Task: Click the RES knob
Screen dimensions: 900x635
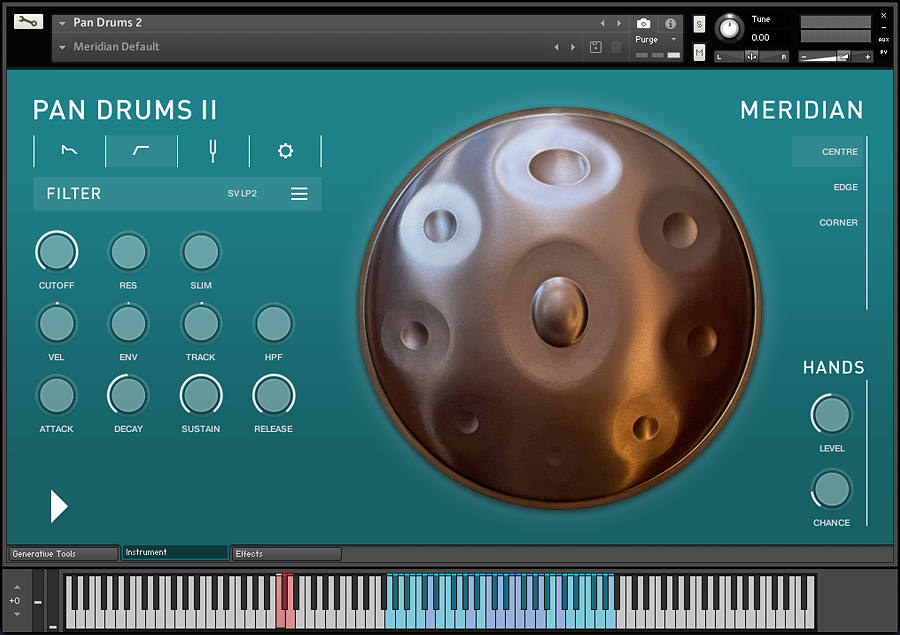Action: click(x=128, y=252)
